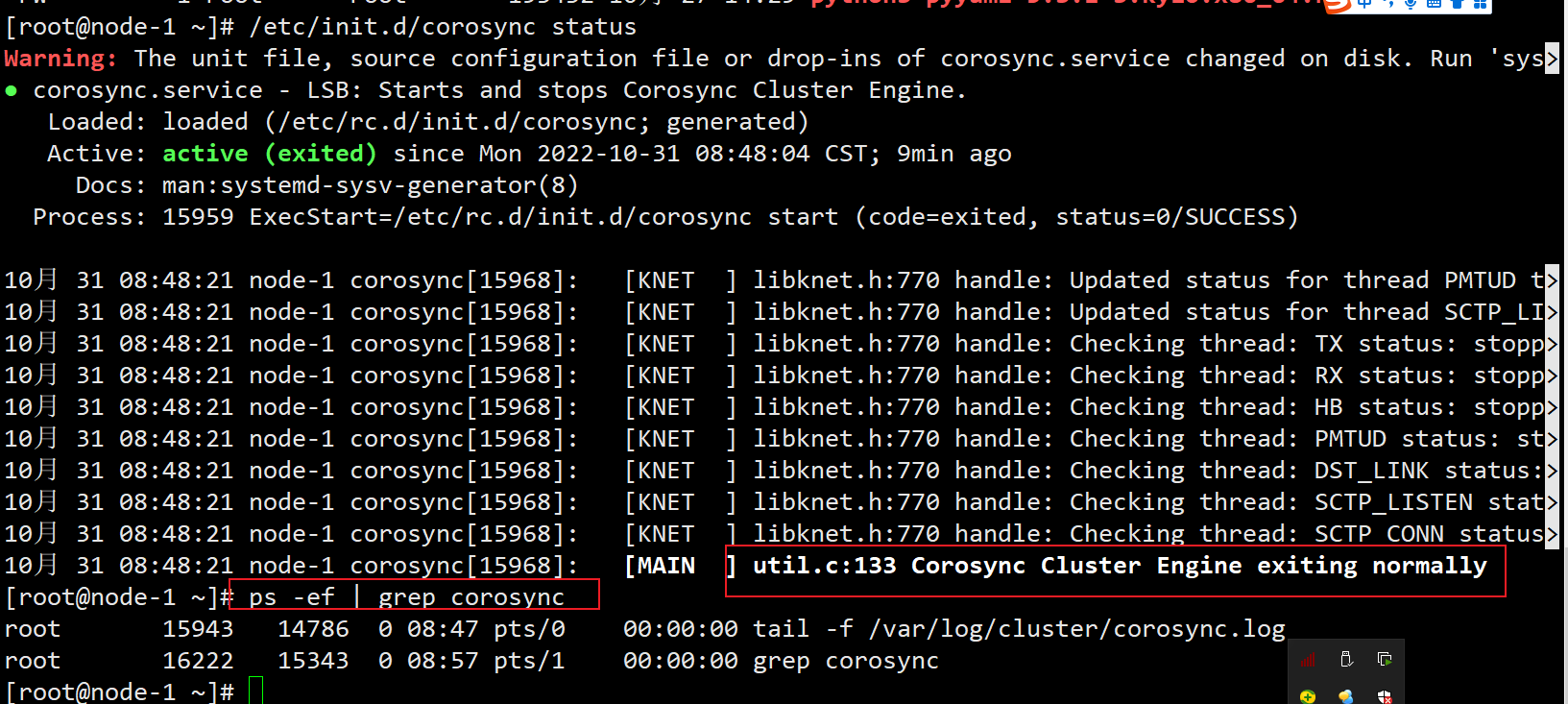Open the input method toolbox grid
This screenshot has width=1568, height=704.
pyautogui.click(x=1480, y=4)
